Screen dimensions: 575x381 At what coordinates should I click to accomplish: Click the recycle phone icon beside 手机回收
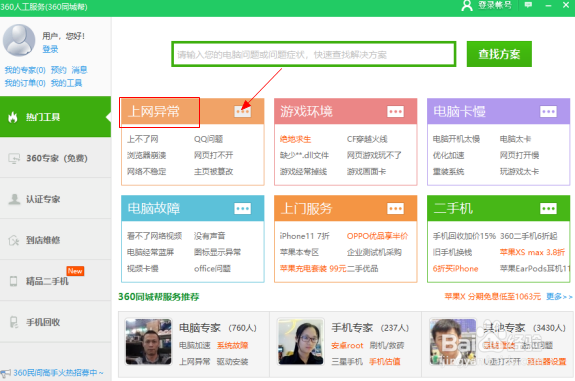pos(14,322)
